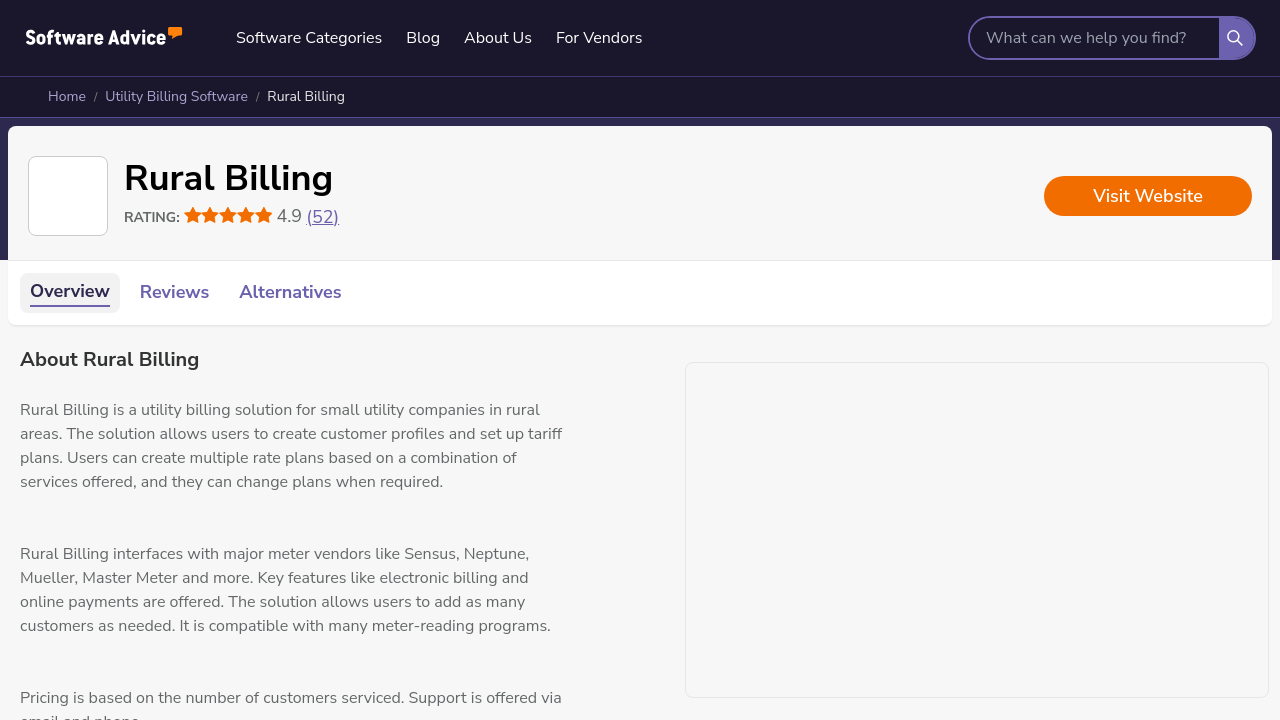Click the Rural Billing page title
Screen dimensions: 1280x720
[x=228, y=179]
